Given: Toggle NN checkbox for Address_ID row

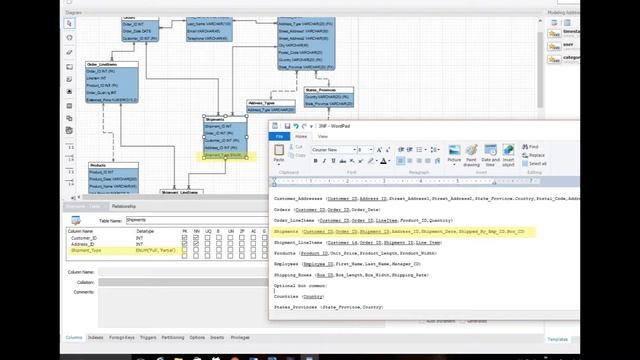Looking at the screenshot, I should [x=196, y=244].
